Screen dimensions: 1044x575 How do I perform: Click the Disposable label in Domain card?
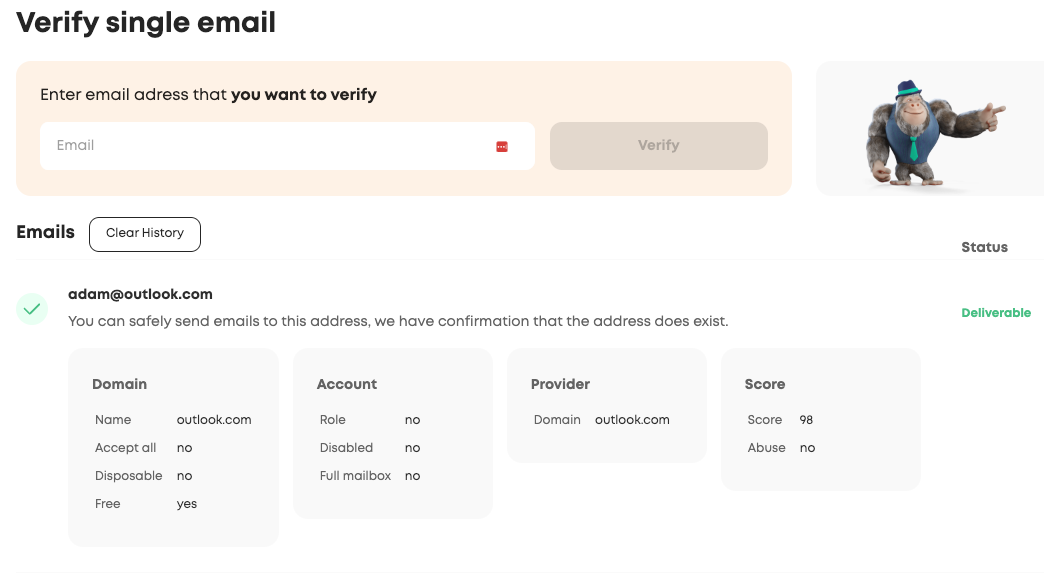(128, 476)
